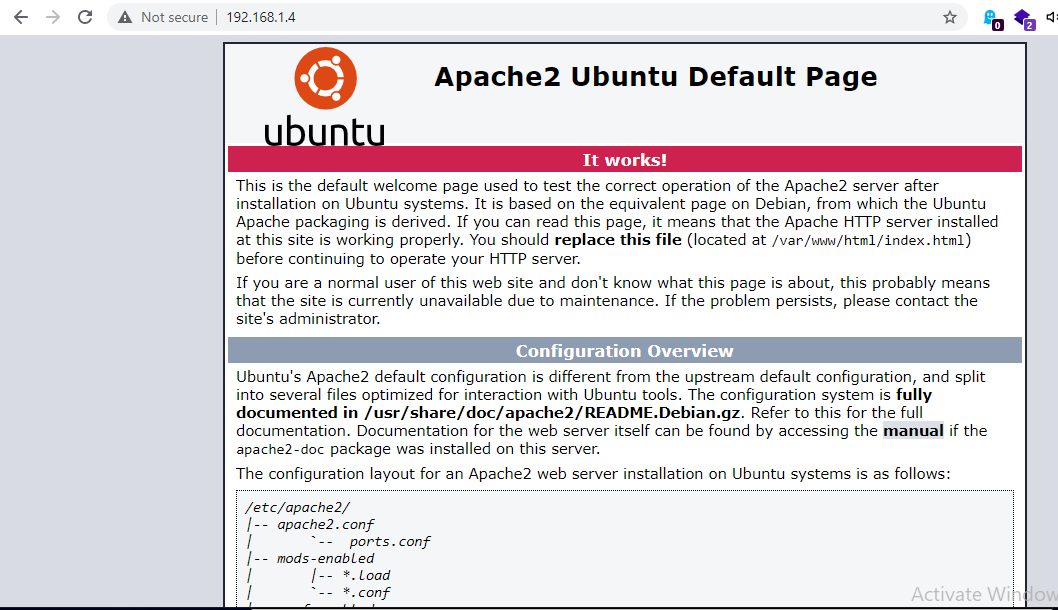Click the forward navigation arrow

(x=53, y=17)
